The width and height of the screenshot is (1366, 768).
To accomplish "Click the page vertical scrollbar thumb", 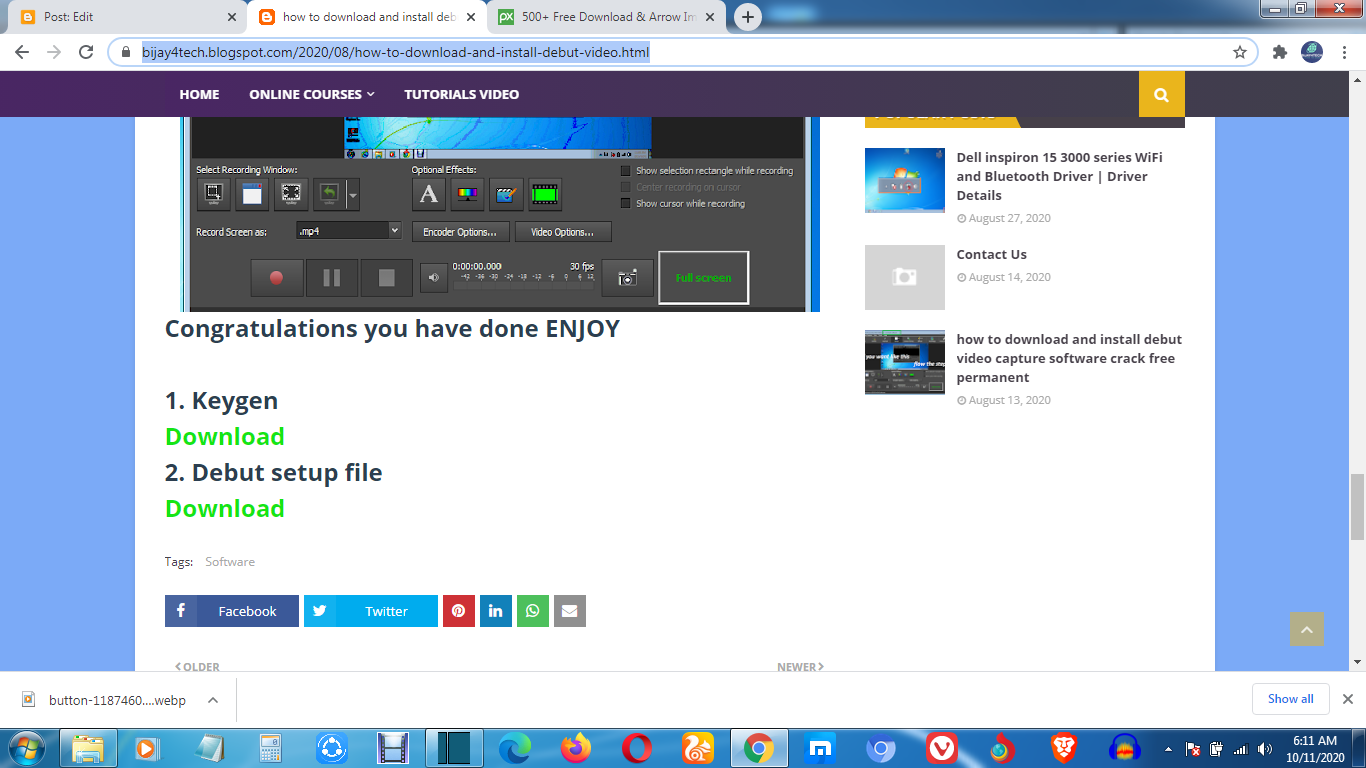I will coord(1357,506).
